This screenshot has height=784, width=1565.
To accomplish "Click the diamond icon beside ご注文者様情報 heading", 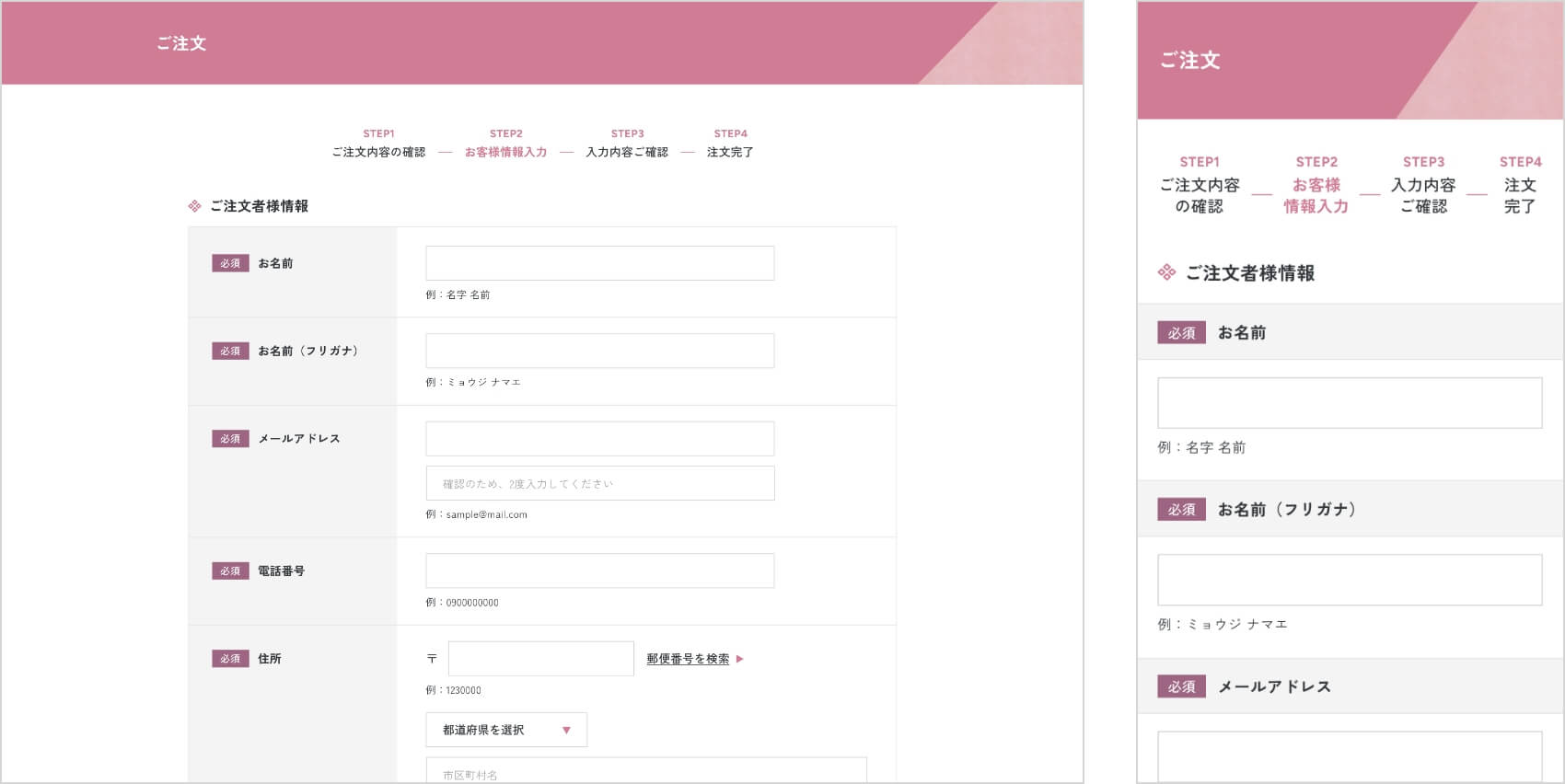I will (x=194, y=206).
